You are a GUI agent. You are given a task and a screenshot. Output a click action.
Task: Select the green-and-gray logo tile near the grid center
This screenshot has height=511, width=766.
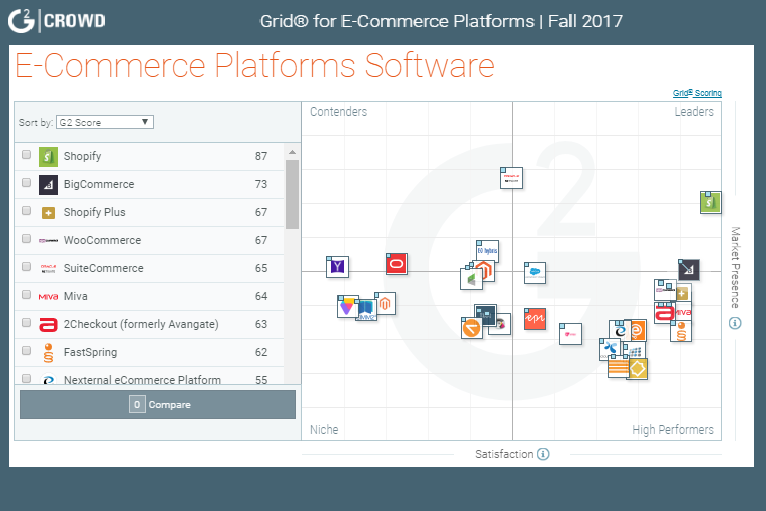pyautogui.click(x=471, y=279)
